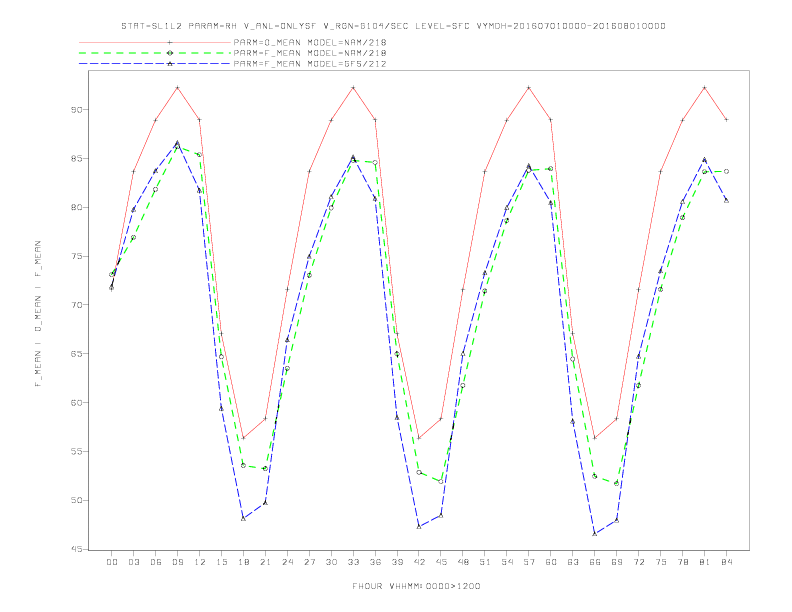Click x-axis tick label 09

click(177, 562)
